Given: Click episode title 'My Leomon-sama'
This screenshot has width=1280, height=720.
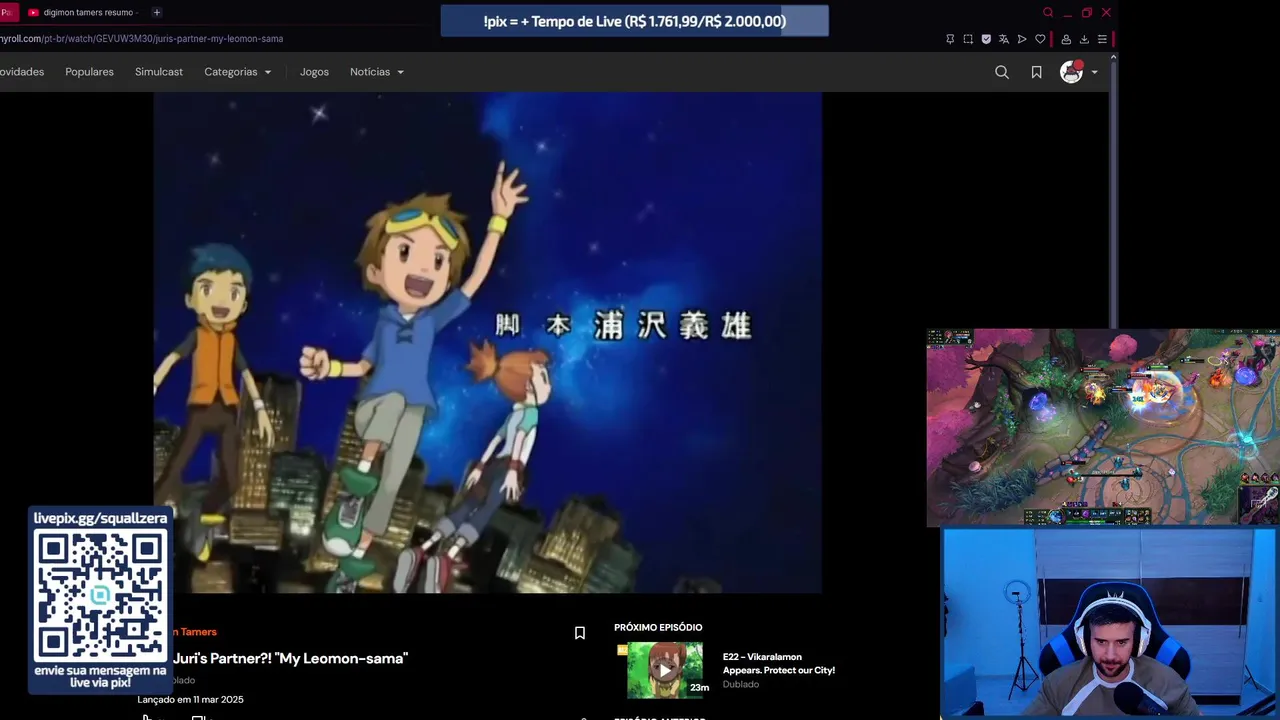Looking at the screenshot, I should click(291, 658).
